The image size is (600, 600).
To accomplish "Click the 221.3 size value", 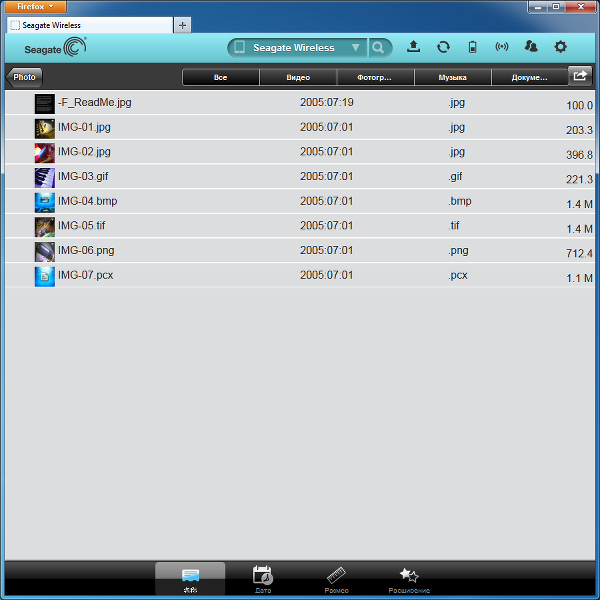I will 579,179.
